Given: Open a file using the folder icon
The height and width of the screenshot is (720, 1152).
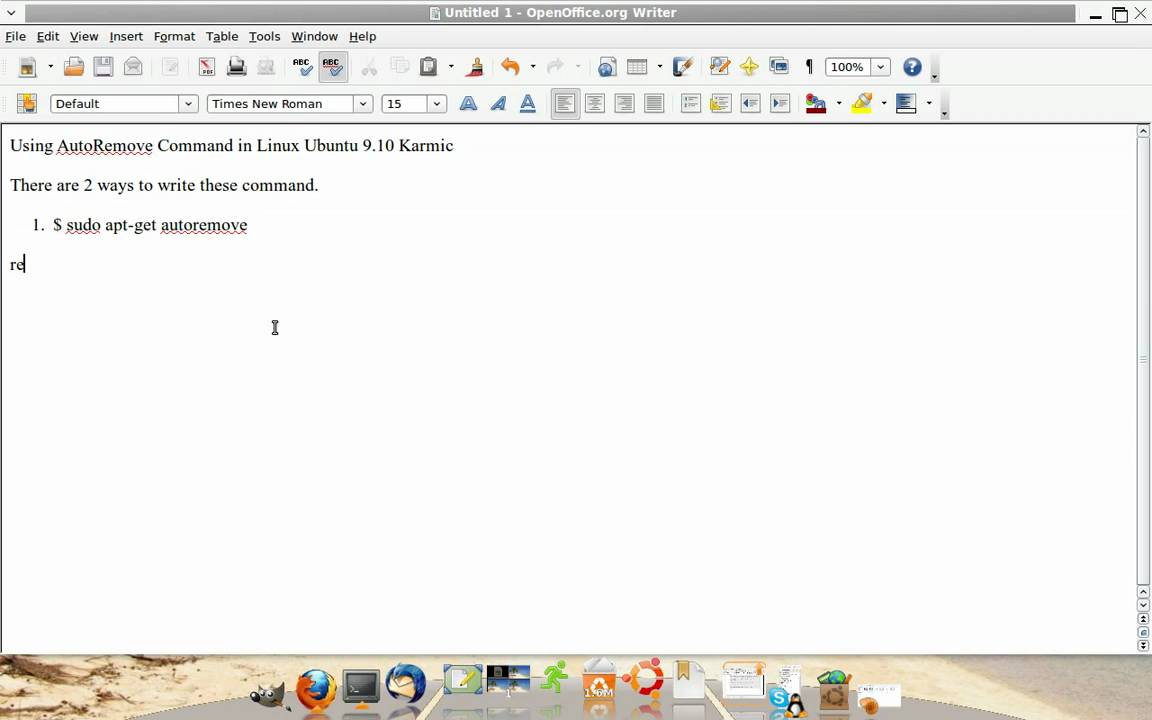Looking at the screenshot, I should (73, 67).
